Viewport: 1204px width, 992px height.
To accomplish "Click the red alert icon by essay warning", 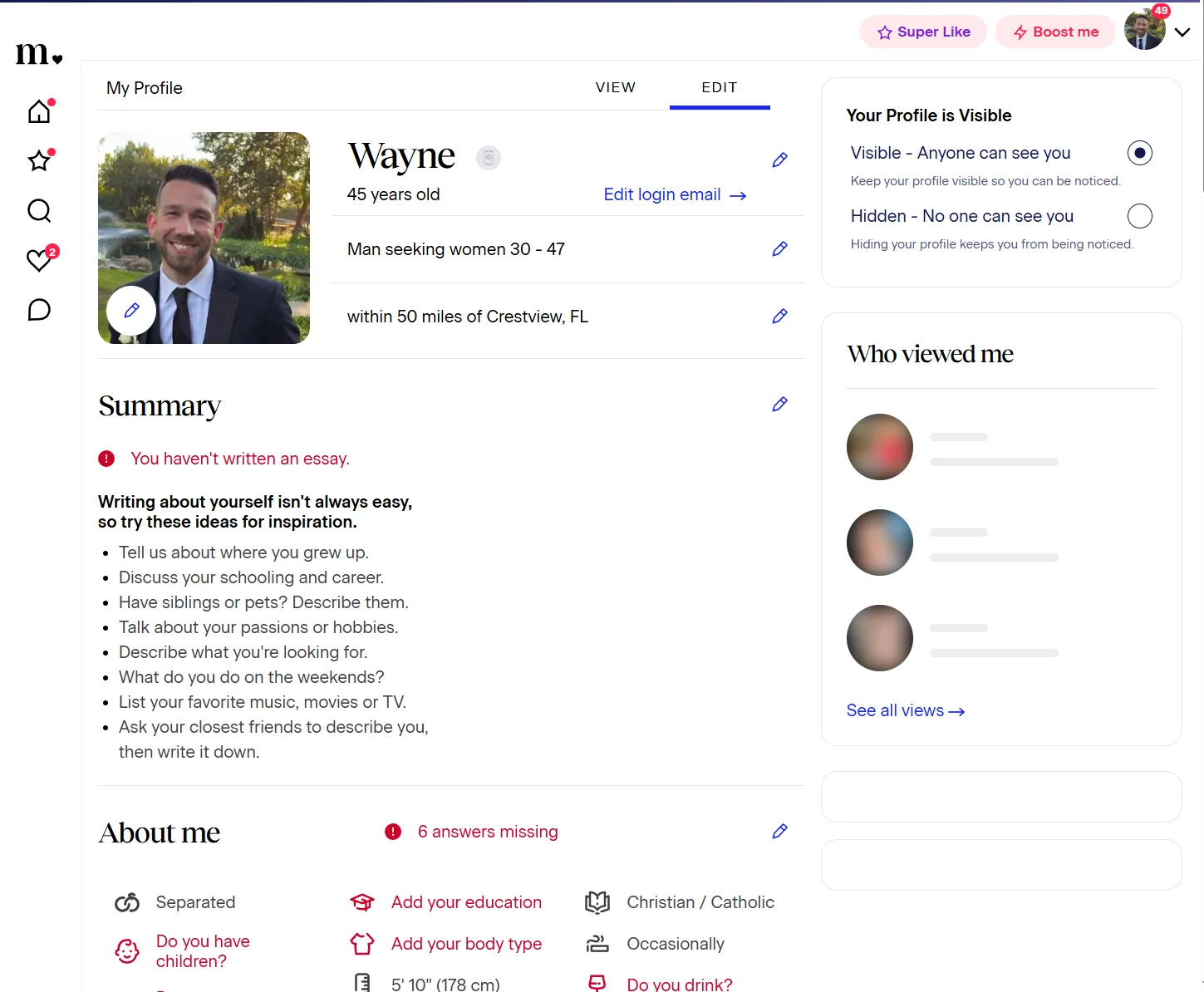I will [106, 459].
